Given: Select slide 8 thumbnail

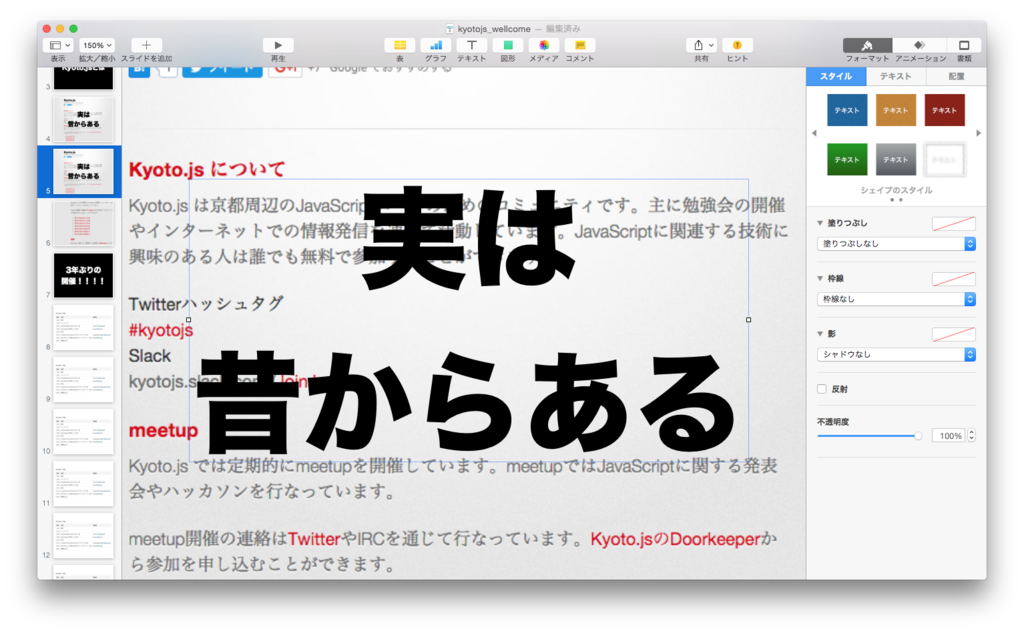Looking at the screenshot, I should pyautogui.click(x=83, y=327).
